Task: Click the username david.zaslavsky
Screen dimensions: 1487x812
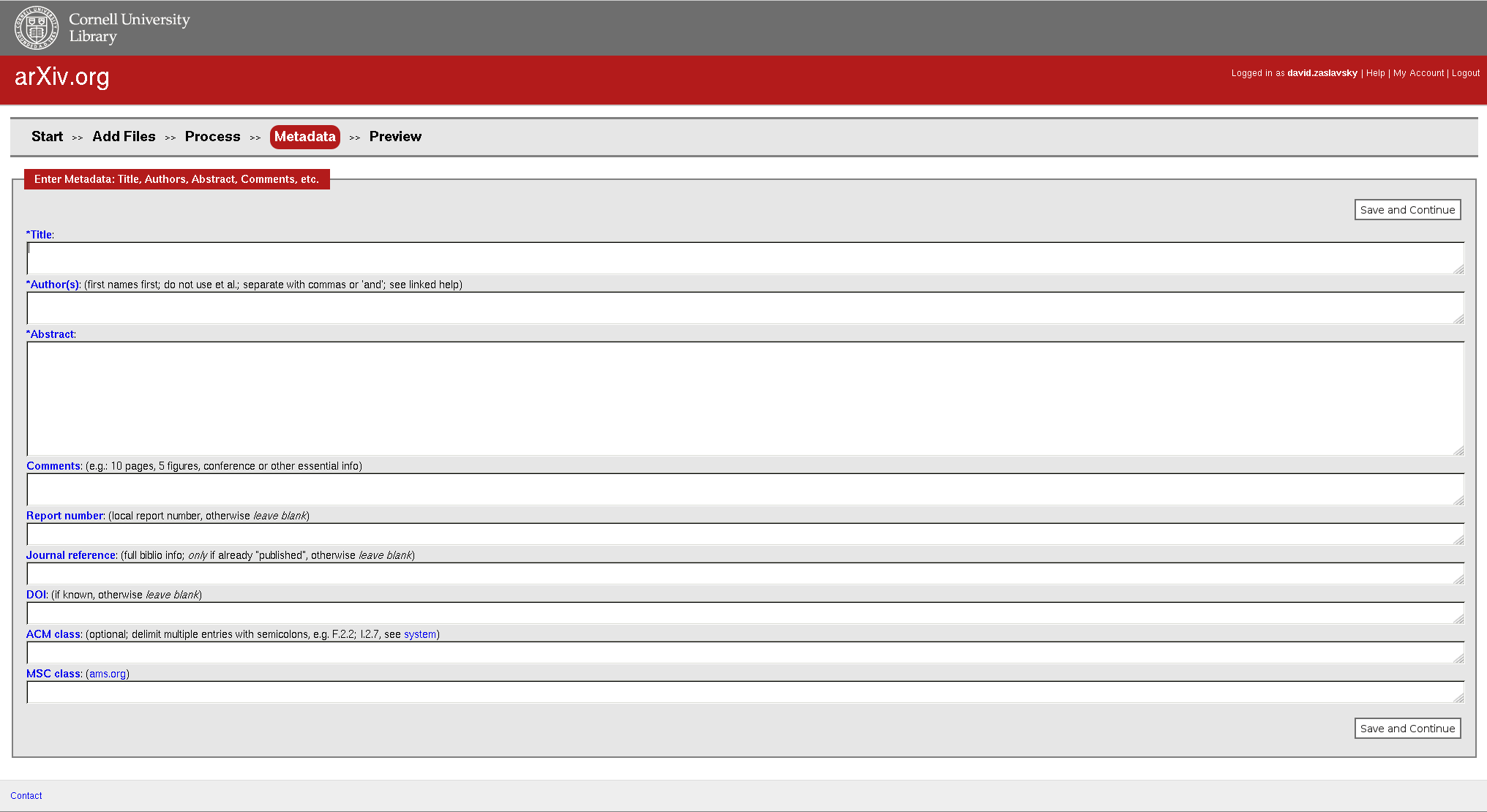Action: tap(1322, 73)
